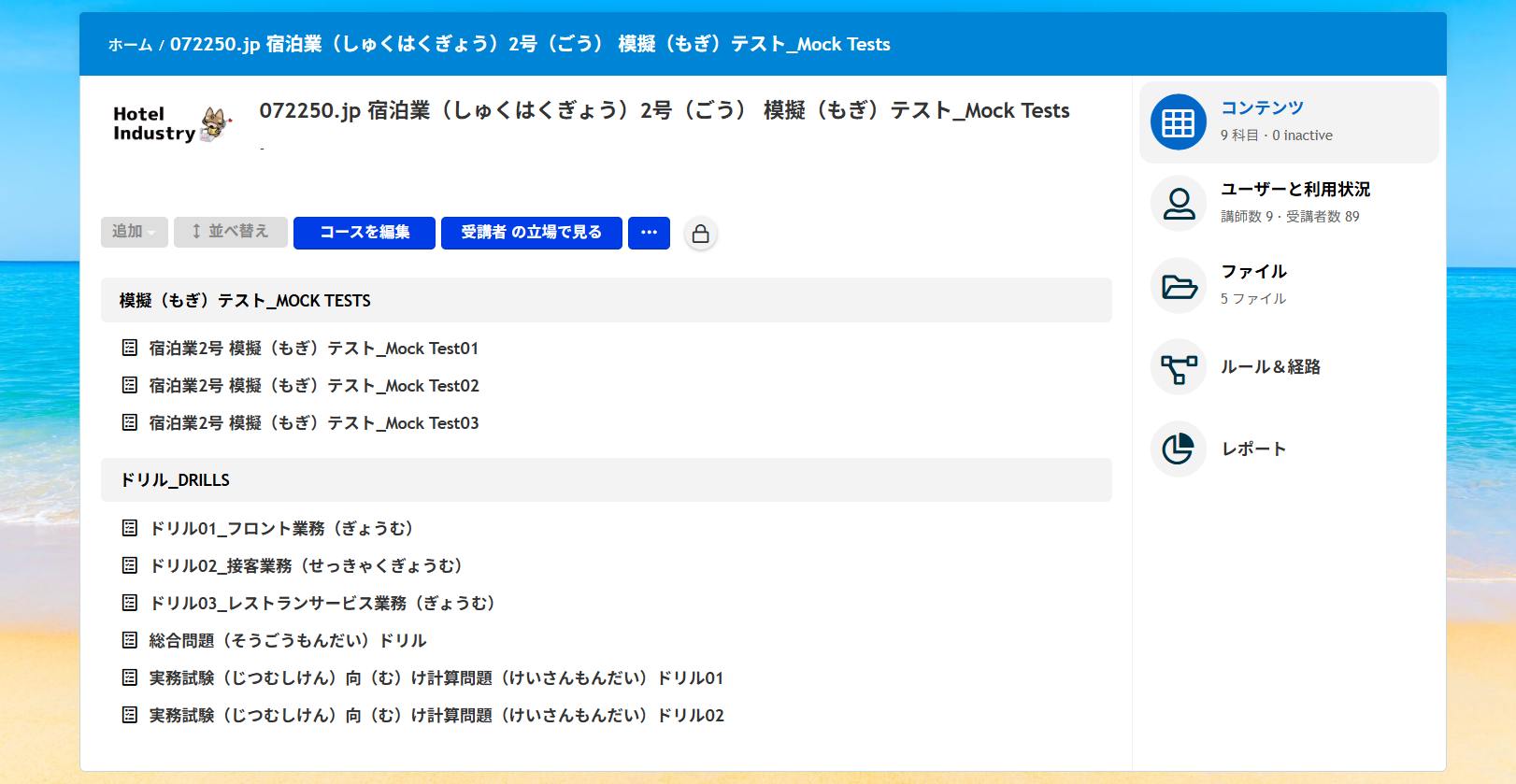Click the Hotel Industry course logo
The height and width of the screenshot is (784, 1516).
[171, 124]
